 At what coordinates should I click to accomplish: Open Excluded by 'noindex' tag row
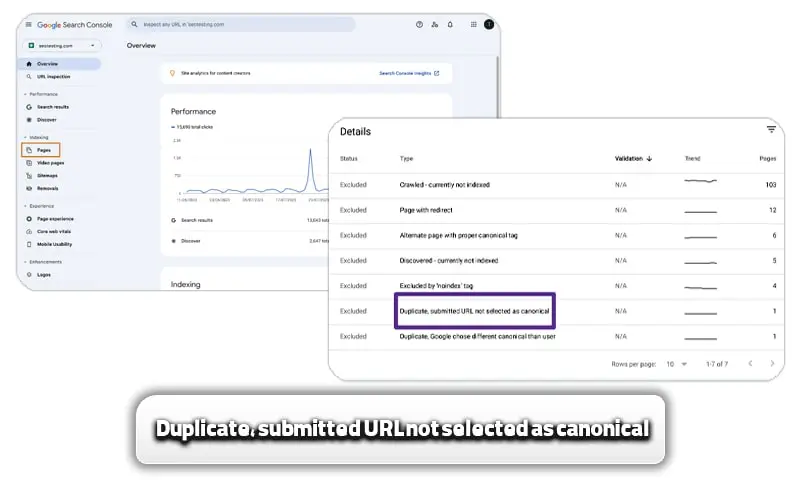557,286
